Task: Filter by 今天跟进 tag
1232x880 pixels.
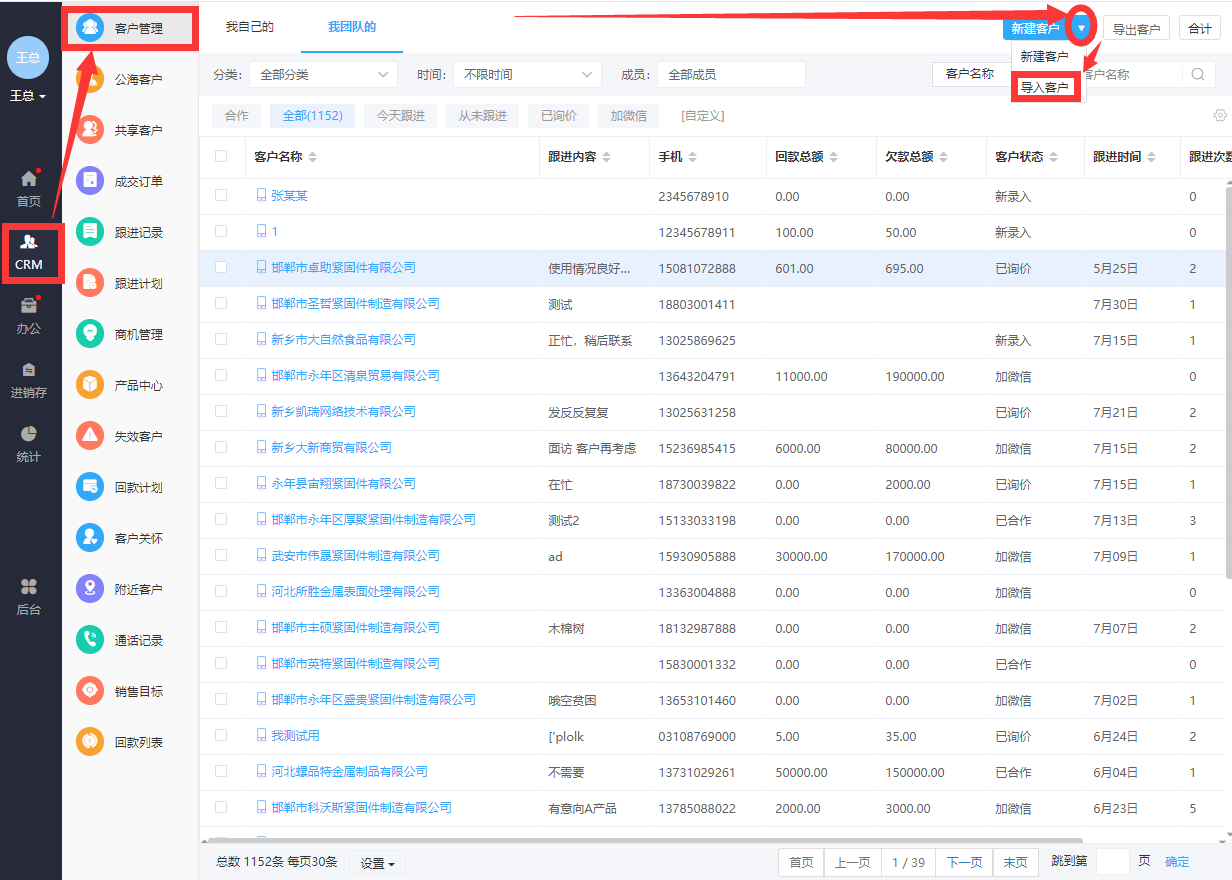Action: tap(401, 116)
